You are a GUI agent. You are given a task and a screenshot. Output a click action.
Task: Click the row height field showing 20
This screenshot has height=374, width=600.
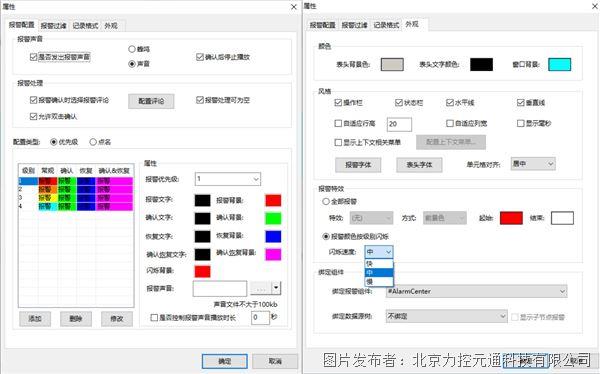point(399,124)
